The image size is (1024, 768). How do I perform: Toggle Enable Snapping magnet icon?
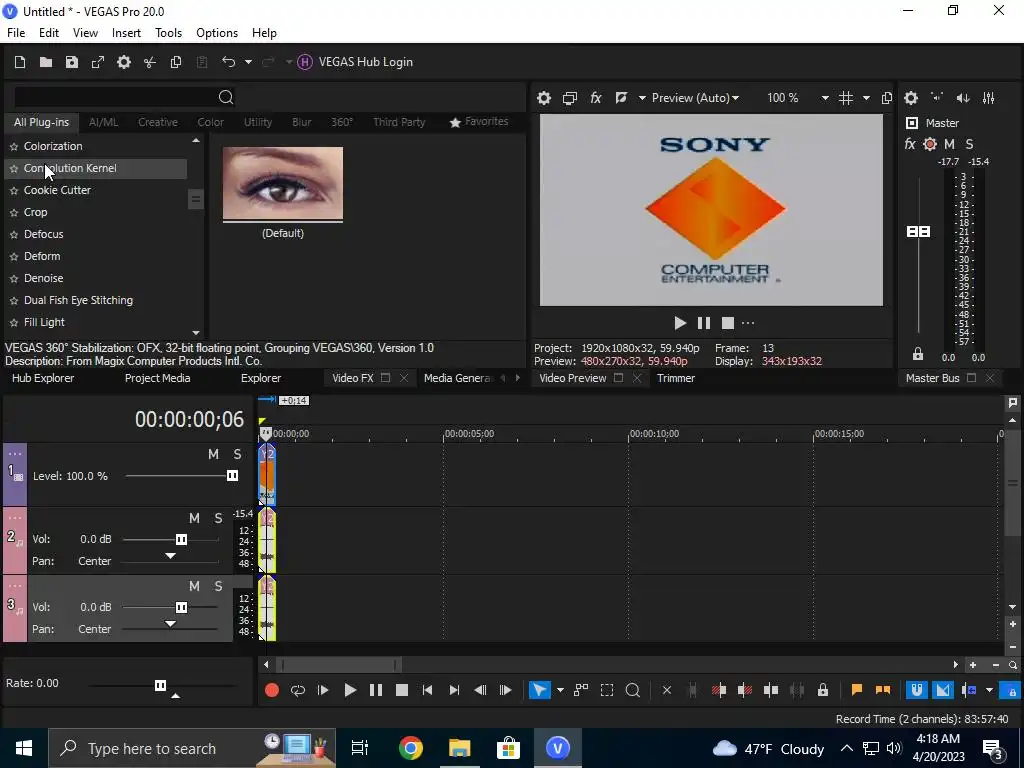point(916,690)
